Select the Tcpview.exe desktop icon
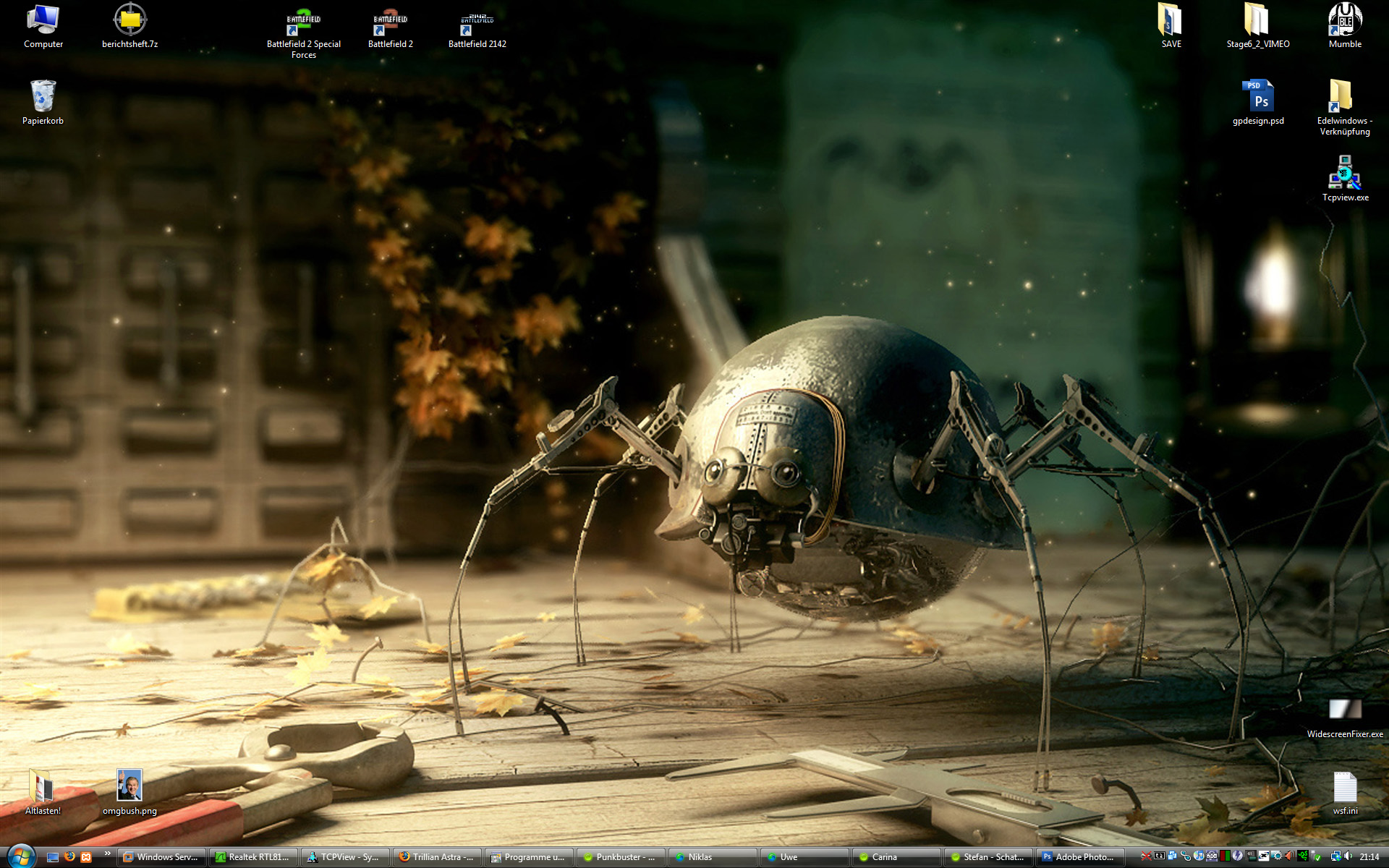The height and width of the screenshot is (868, 1389). (x=1345, y=179)
